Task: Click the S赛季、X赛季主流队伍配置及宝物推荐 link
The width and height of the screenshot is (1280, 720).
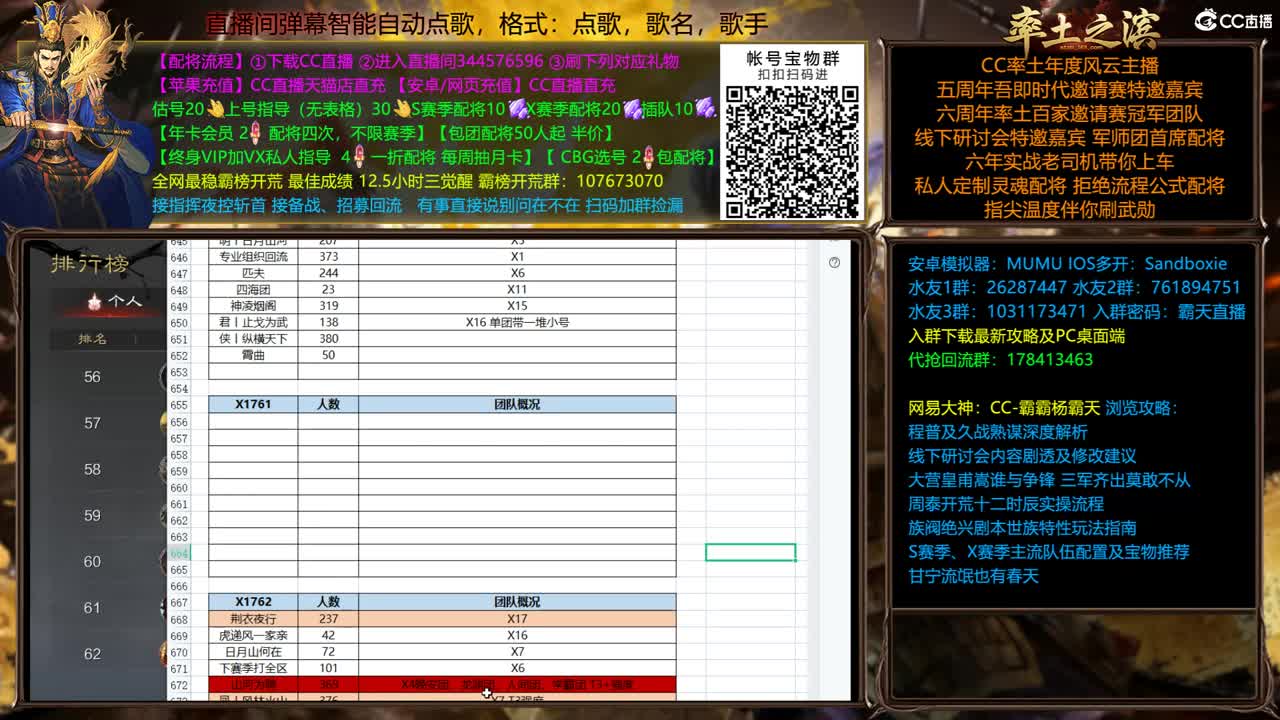Action: tap(1049, 552)
